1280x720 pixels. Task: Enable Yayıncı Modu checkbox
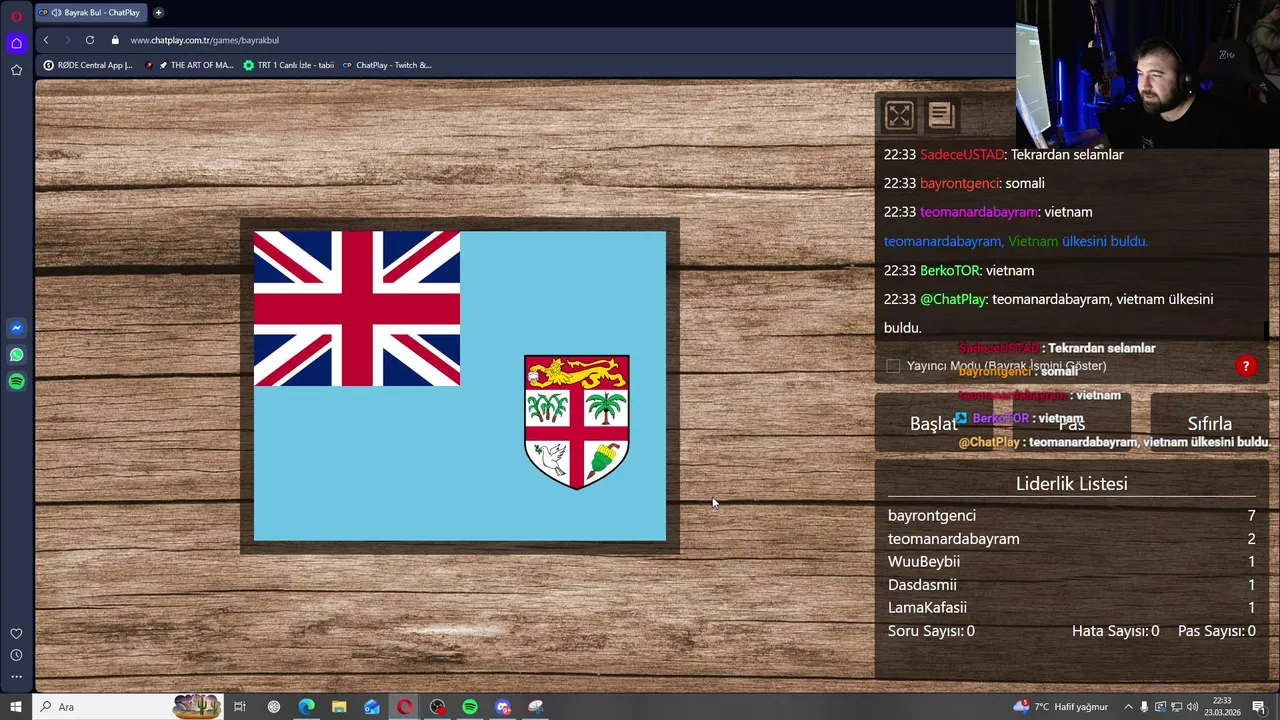pyautogui.click(x=893, y=366)
